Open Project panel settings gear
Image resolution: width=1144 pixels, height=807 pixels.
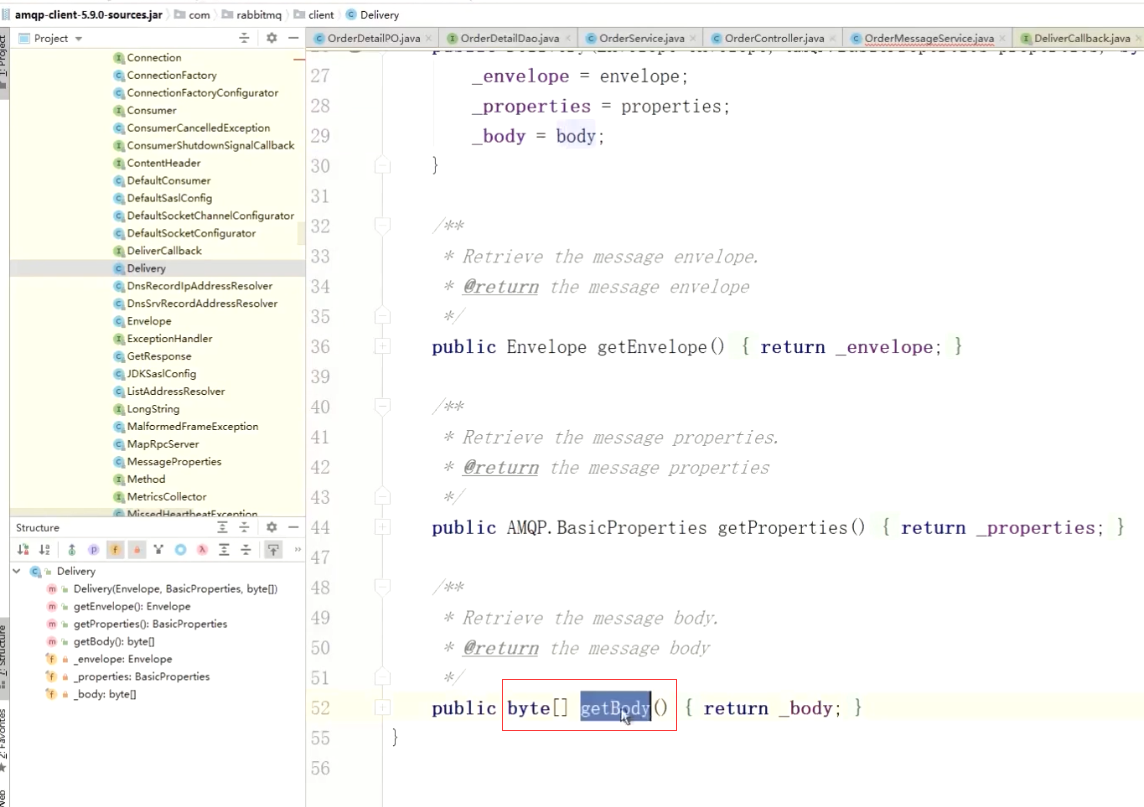271,38
